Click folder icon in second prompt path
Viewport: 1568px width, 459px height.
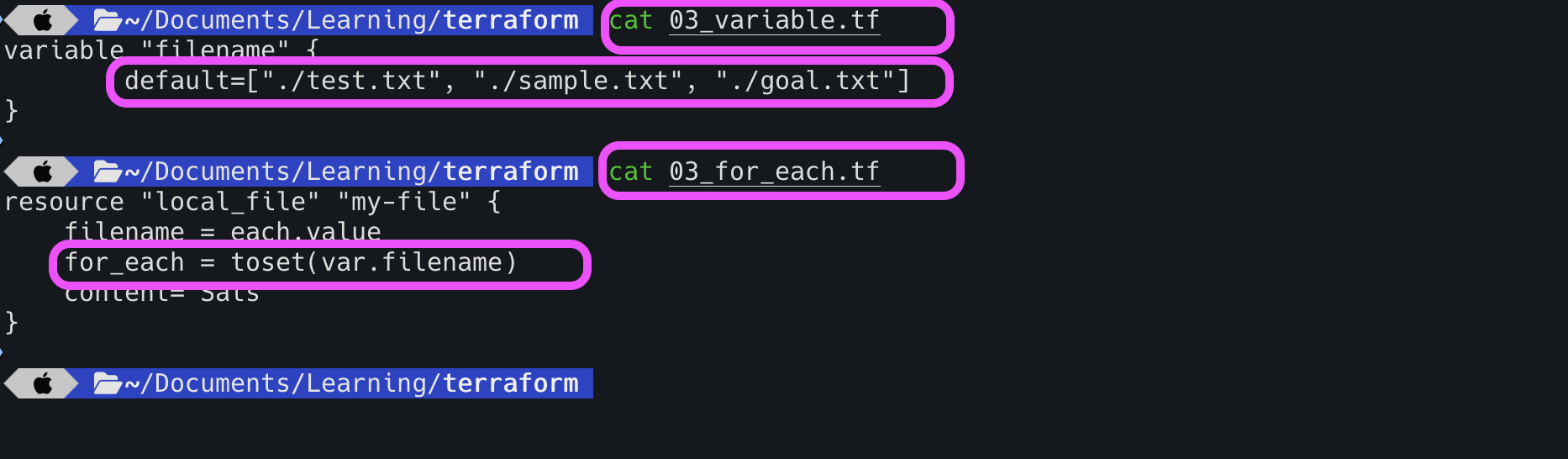click(x=108, y=171)
